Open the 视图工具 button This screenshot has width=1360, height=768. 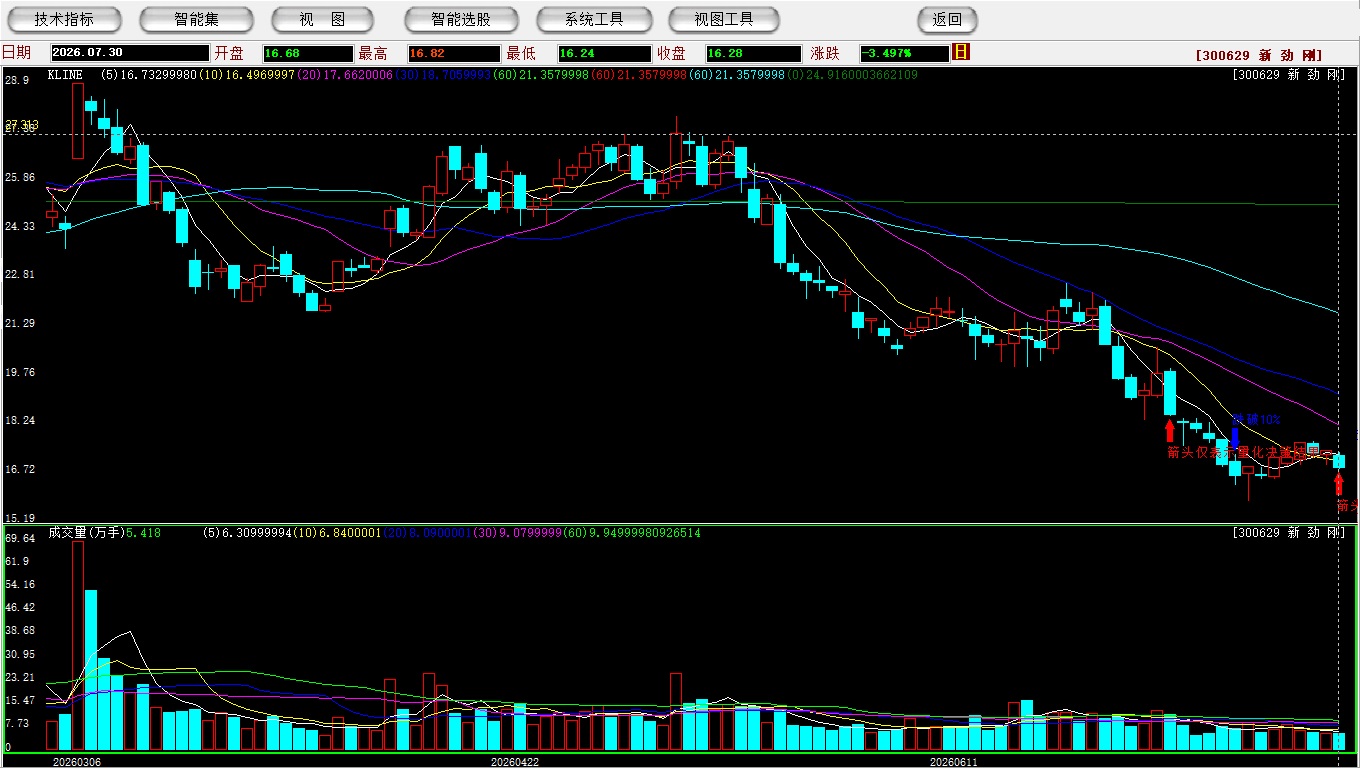point(725,19)
